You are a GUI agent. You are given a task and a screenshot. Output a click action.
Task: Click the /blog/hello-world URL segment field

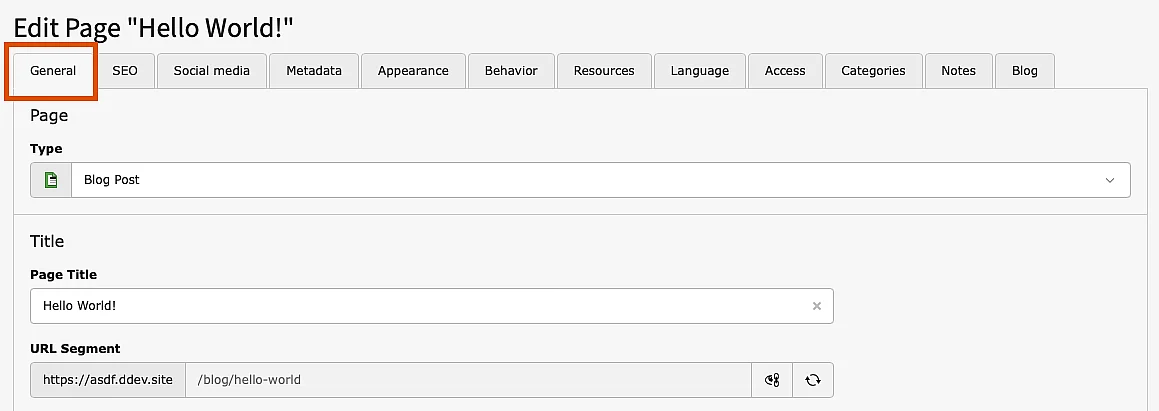(x=468, y=380)
